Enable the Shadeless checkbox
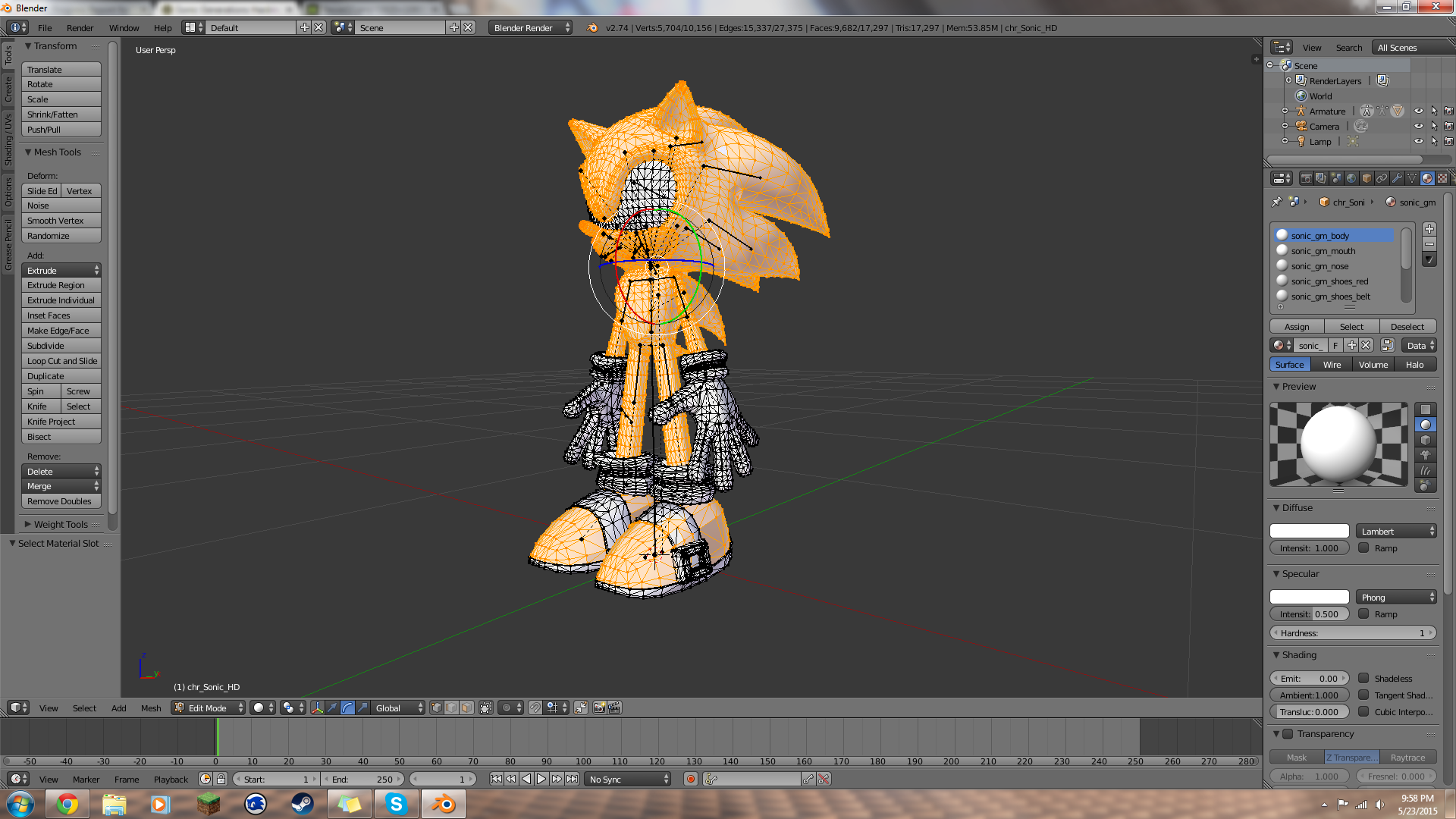The image size is (1456, 819). (x=1363, y=678)
